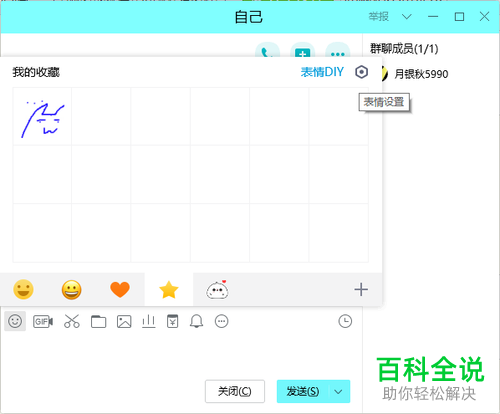Expand the send button dropdown arrow
Viewport: 500px width, 414px height.
pyautogui.click(x=339, y=391)
